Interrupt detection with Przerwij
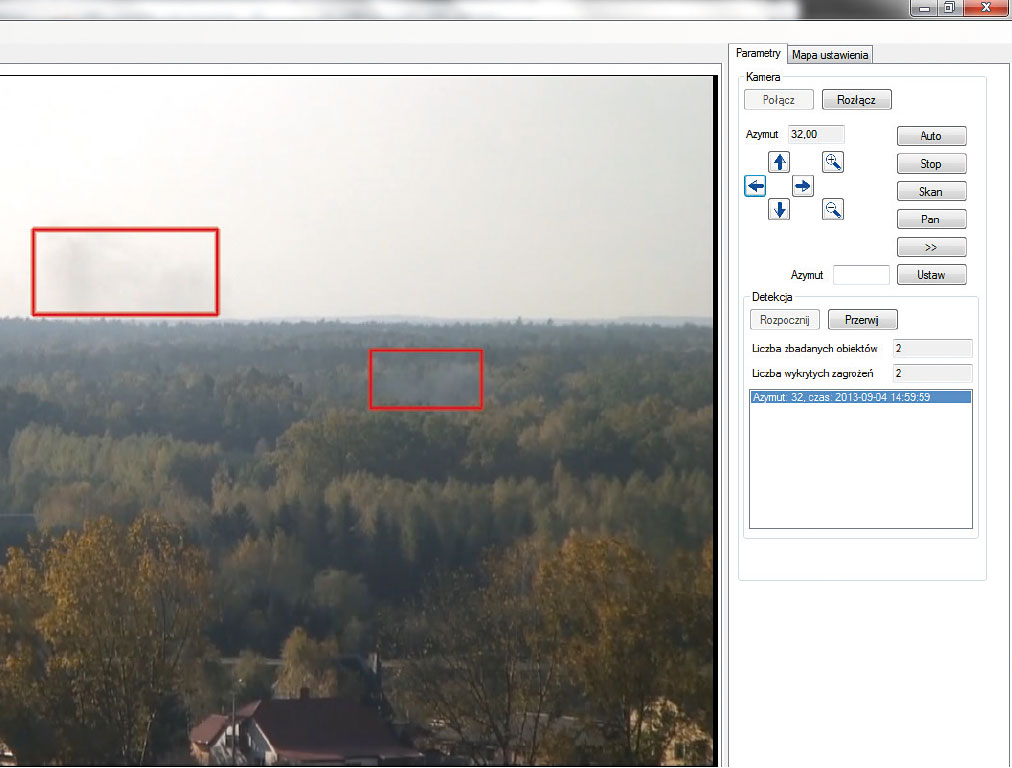Screen dimensions: 1012x768 tap(862, 320)
